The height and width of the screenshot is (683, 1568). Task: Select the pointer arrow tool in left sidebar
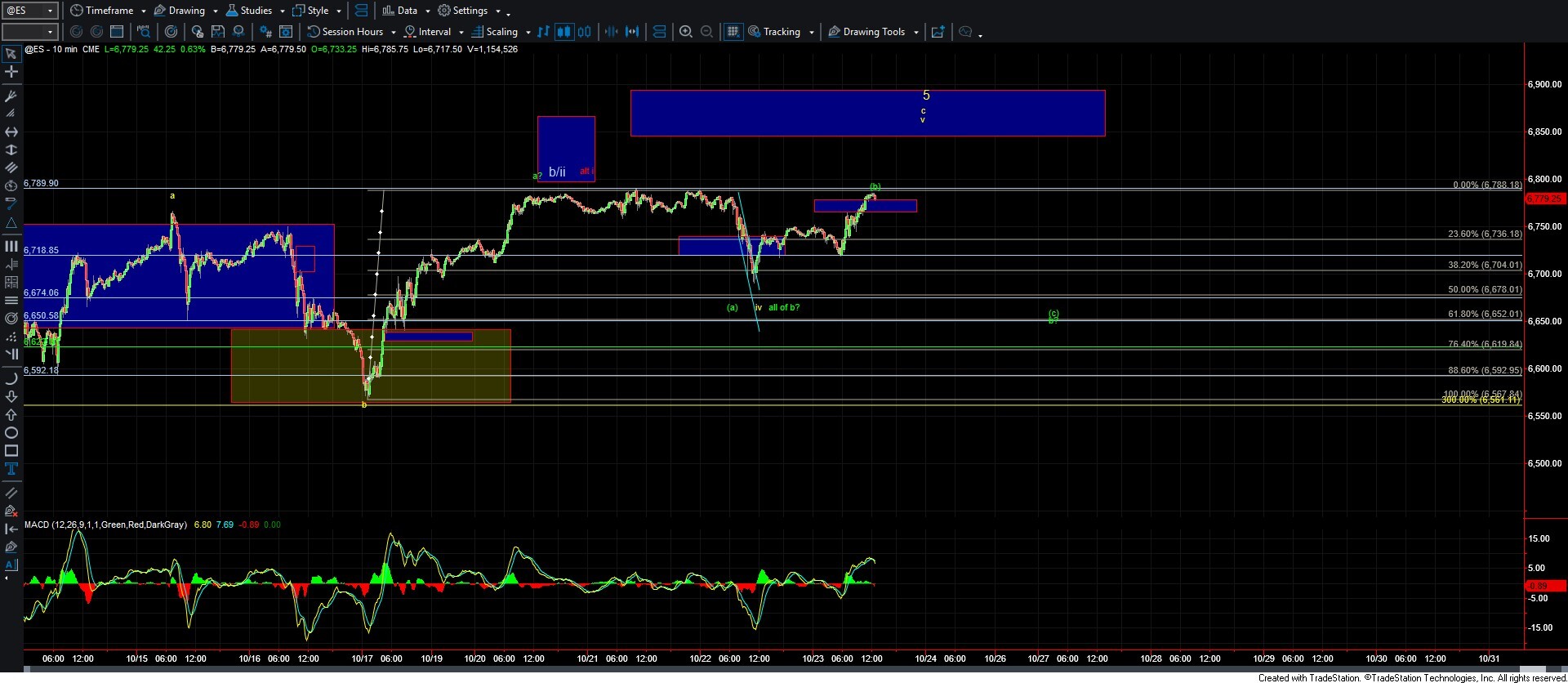11,54
